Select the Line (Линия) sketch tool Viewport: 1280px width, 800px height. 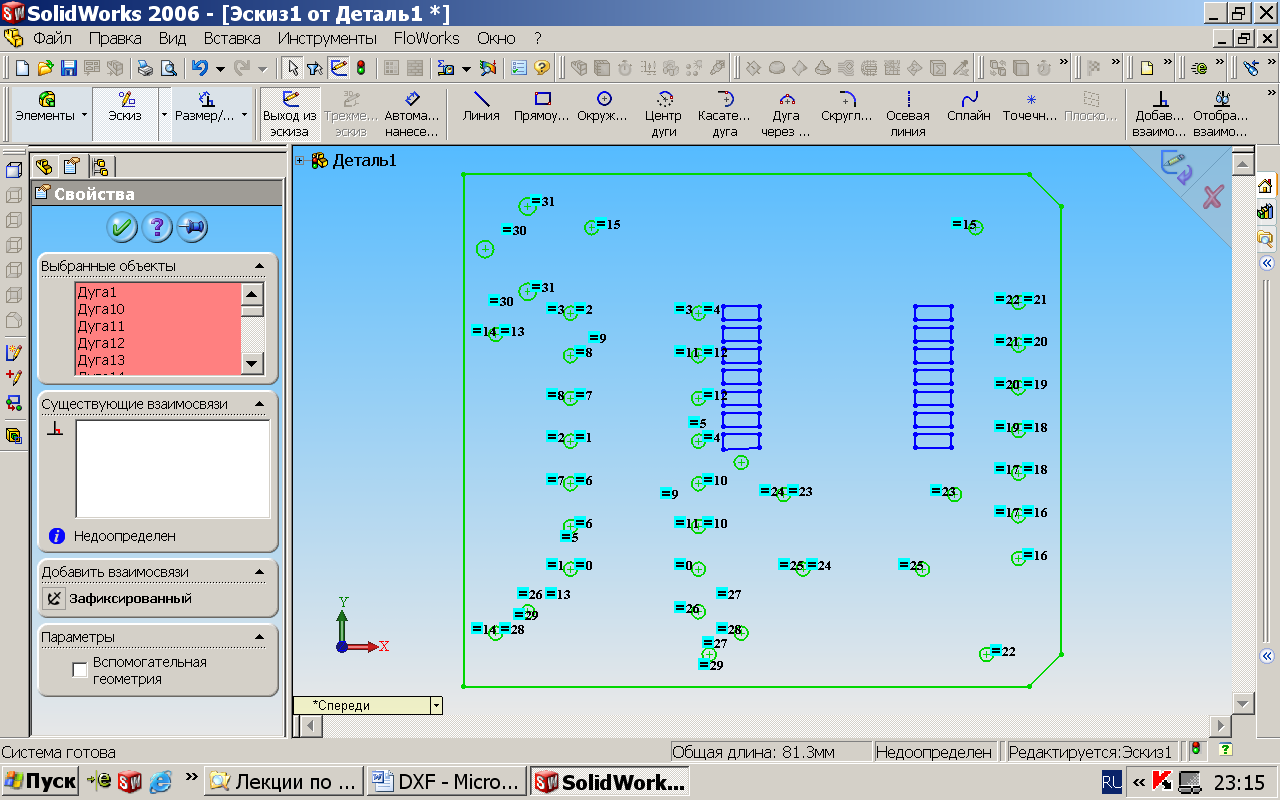[x=481, y=107]
